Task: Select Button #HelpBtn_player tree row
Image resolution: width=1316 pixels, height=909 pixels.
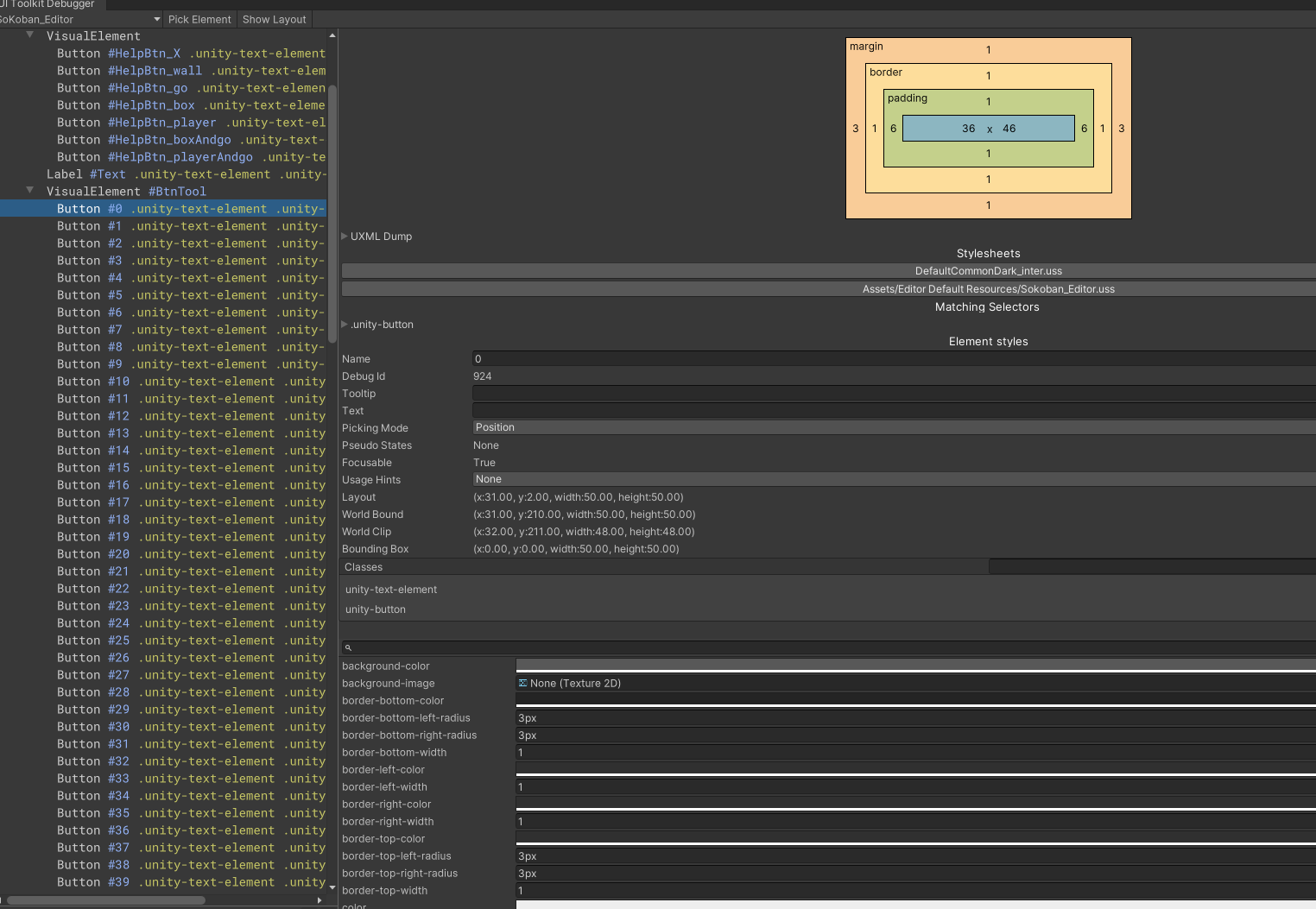Action: [x=163, y=123]
